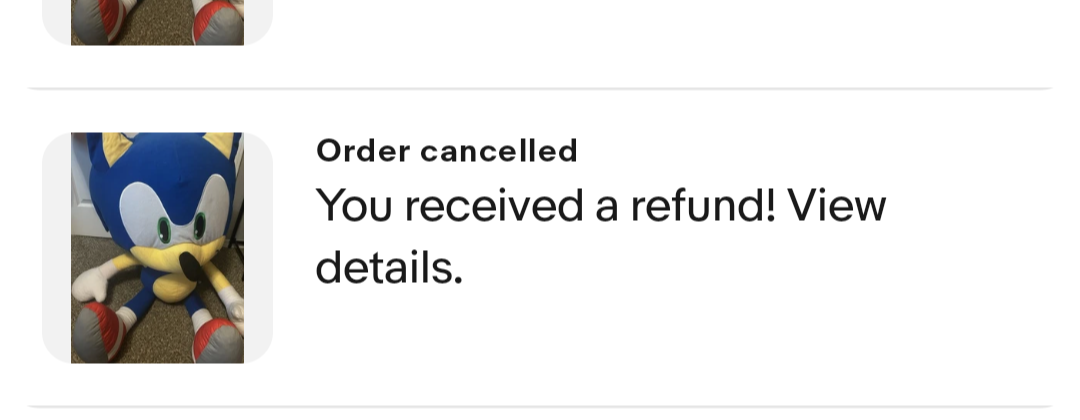This screenshot has height=420, width=1080.
Task: Tap the word "refund!" in the notification
Action: point(703,205)
